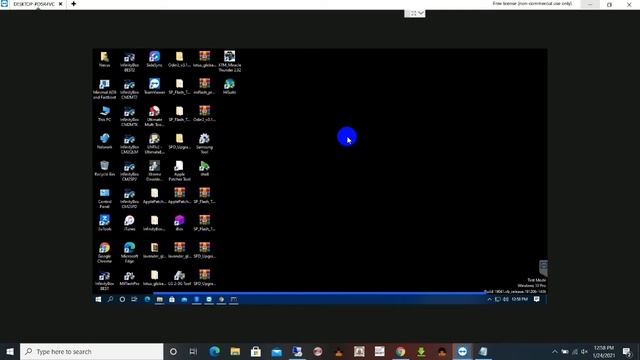This screenshot has width=640, height=360.
Task: Select the This PC desktop icon
Action: (104, 114)
